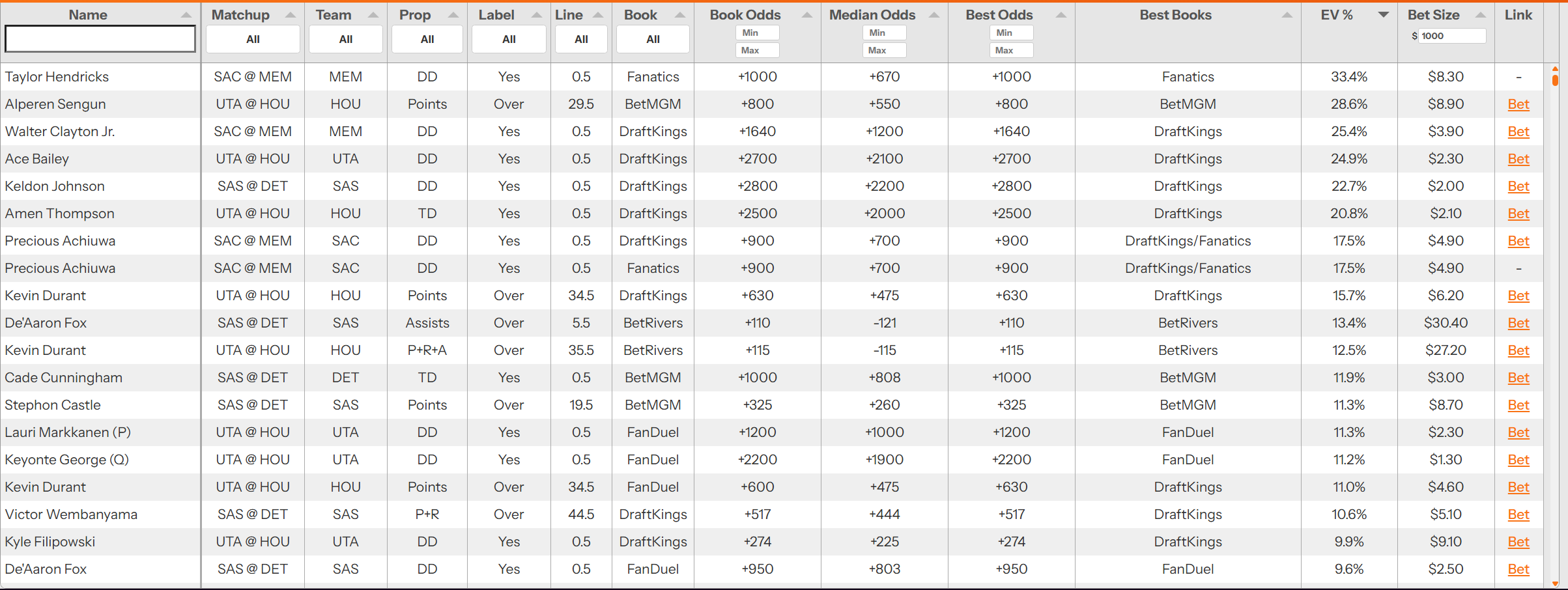The width and height of the screenshot is (1568, 590).
Task: Open Book filter dropdown
Action: (653, 39)
